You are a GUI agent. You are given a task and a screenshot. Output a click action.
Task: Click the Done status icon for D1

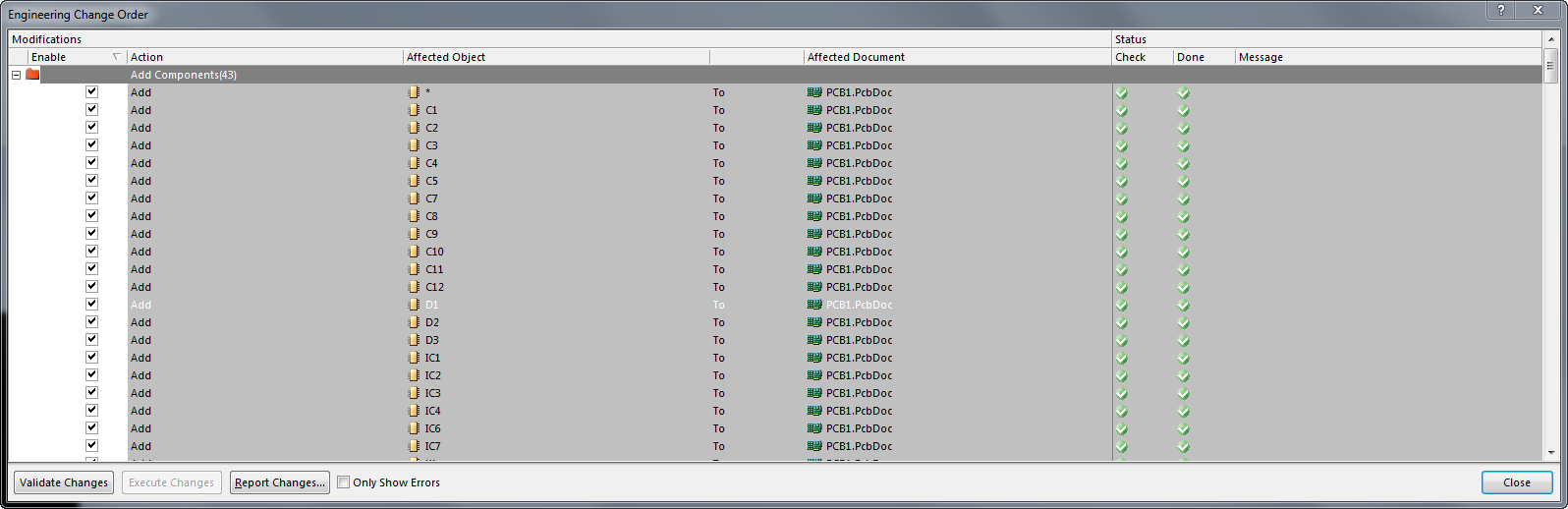pos(1184,305)
